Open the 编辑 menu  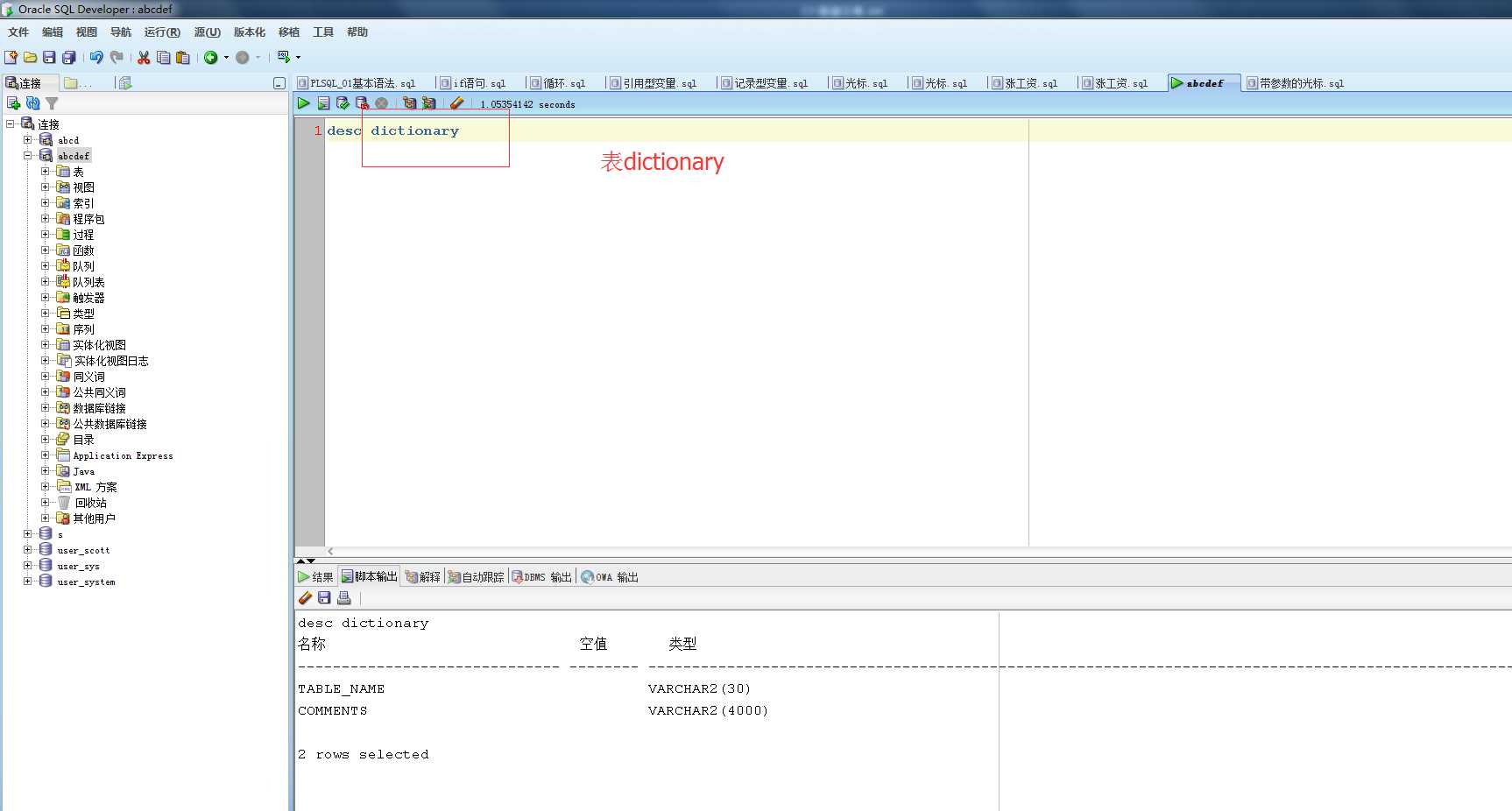[x=53, y=32]
